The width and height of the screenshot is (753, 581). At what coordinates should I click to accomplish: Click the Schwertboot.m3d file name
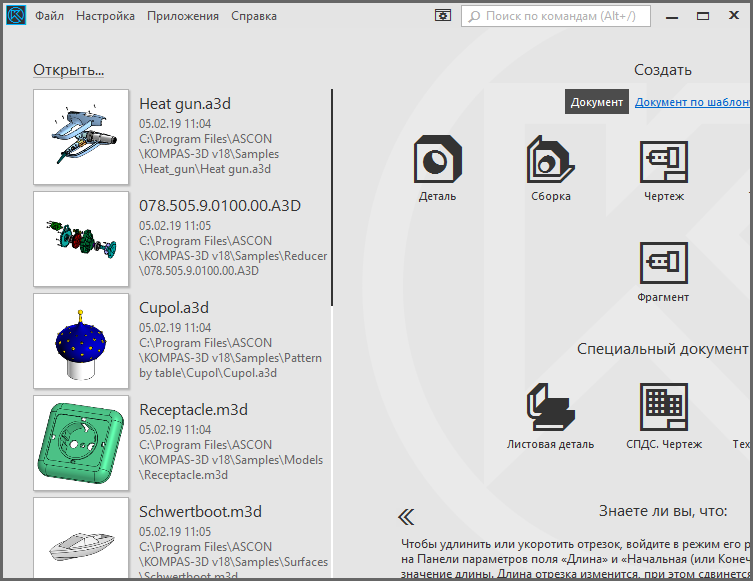pos(200,512)
